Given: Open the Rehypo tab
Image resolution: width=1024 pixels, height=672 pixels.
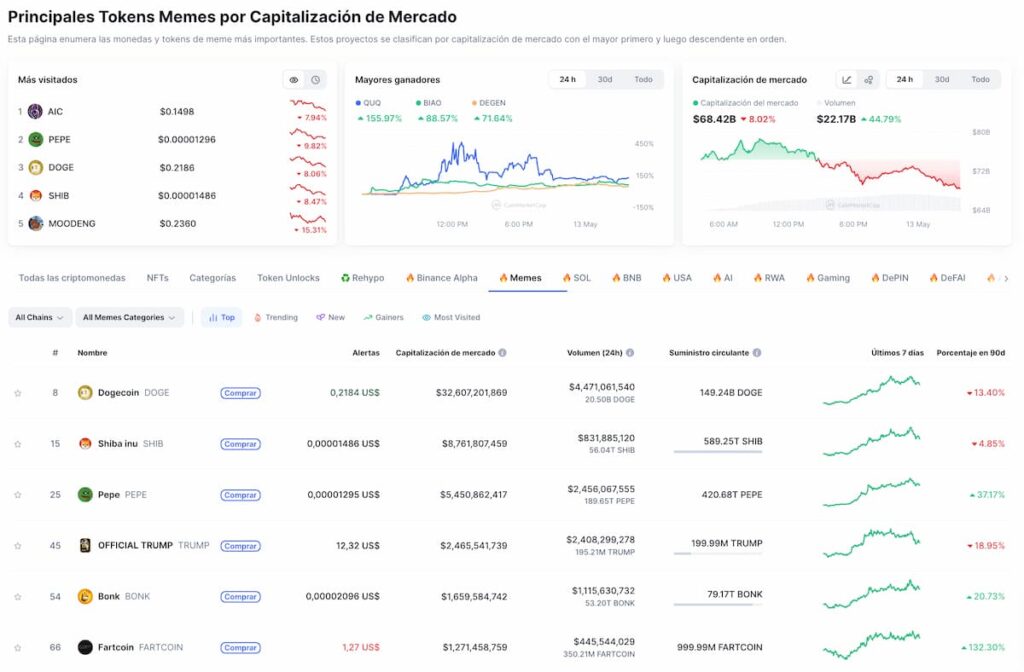Looking at the screenshot, I should [362, 278].
